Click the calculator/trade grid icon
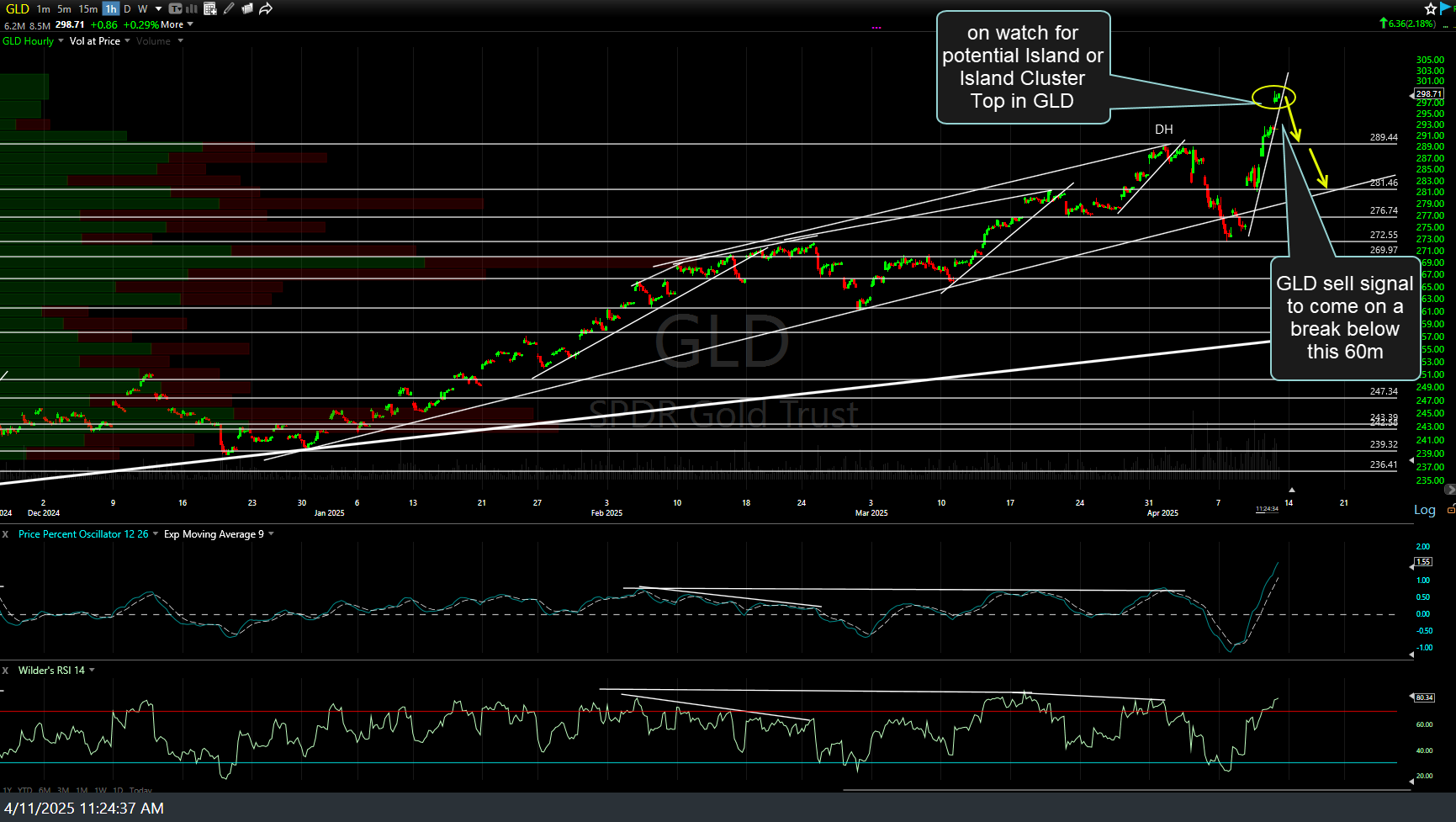Screen dimensions: 1456x822 point(210,8)
